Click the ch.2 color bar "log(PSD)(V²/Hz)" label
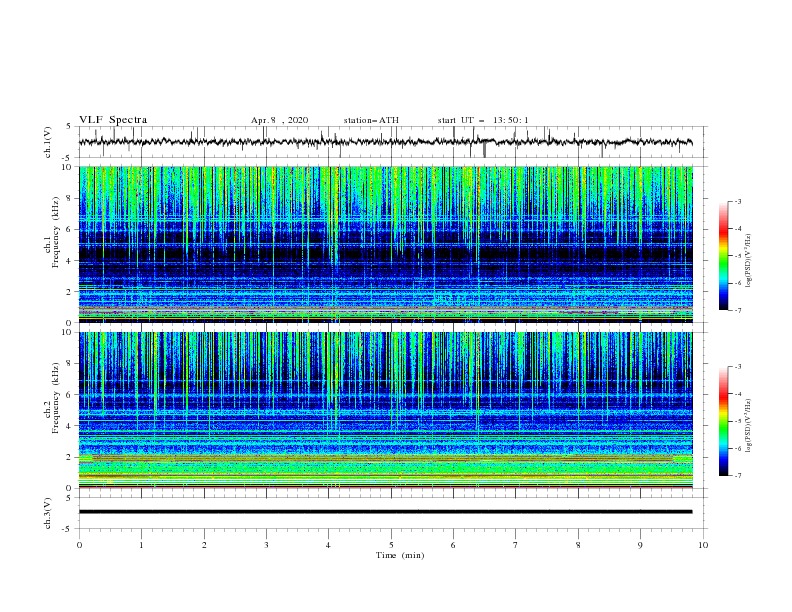This screenshot has height=612, width=792. click(749, 426)
